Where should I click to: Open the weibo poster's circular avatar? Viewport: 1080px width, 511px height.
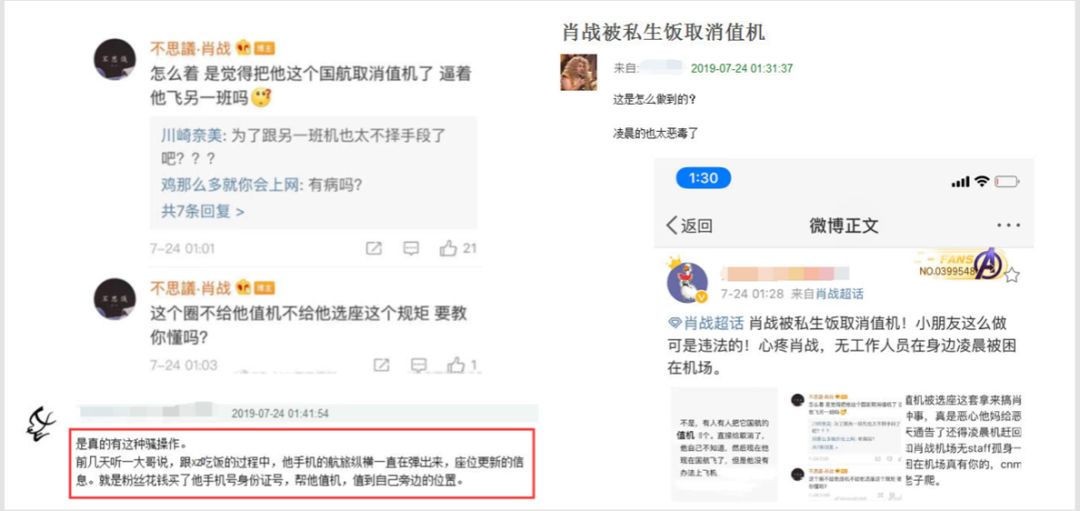[687, 282]
